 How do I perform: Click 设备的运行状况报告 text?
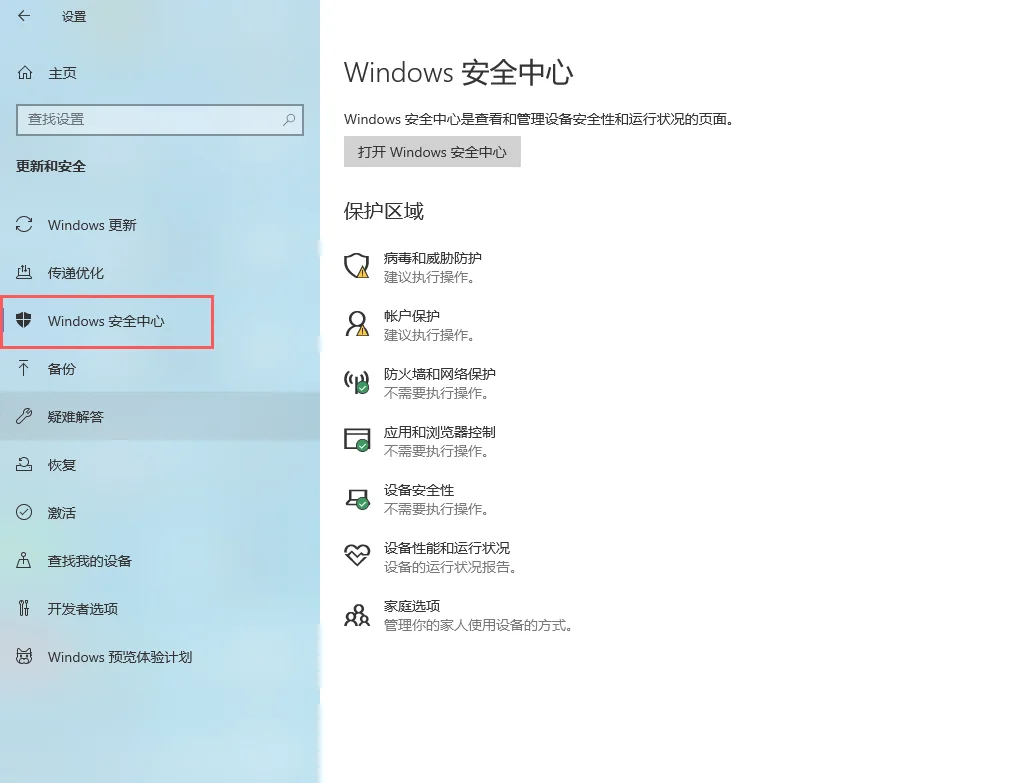pos(450,567)
